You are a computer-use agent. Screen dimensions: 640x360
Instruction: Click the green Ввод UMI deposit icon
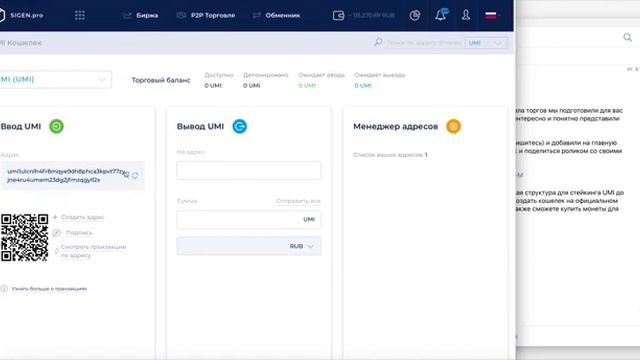[x=56, y=127]
